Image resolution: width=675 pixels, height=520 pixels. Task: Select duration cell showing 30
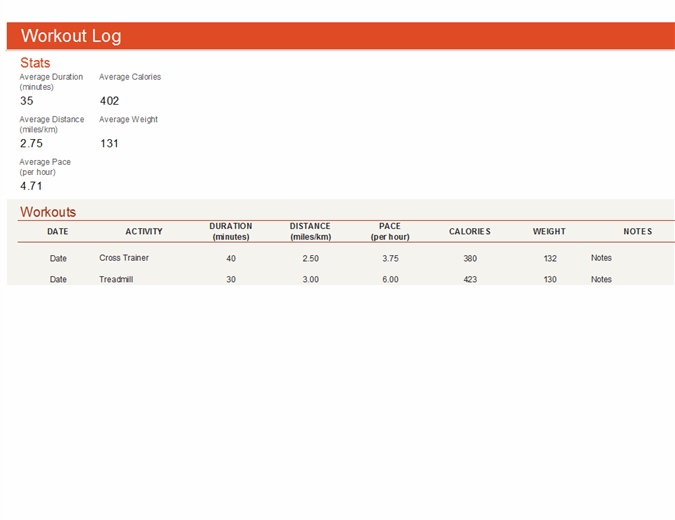point(231,279)
